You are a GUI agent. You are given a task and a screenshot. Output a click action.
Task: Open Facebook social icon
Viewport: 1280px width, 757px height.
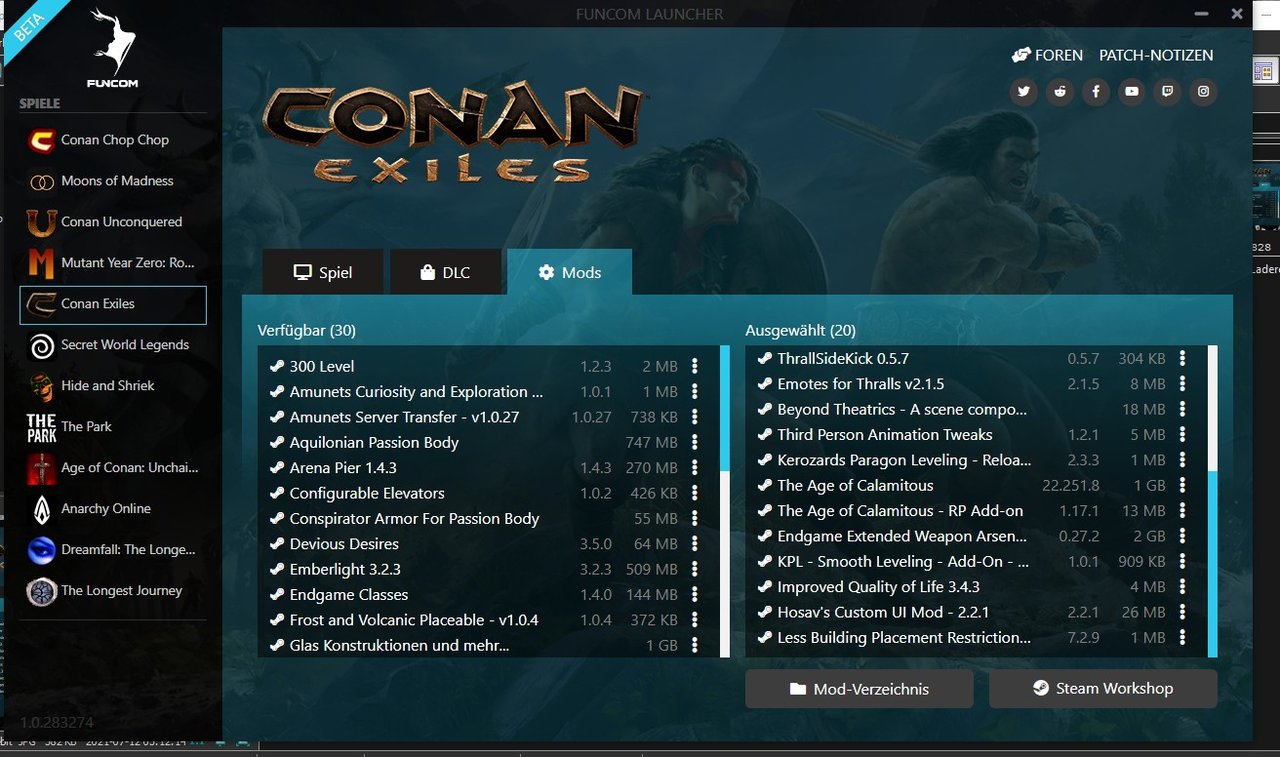click(x=1096, y=92)
